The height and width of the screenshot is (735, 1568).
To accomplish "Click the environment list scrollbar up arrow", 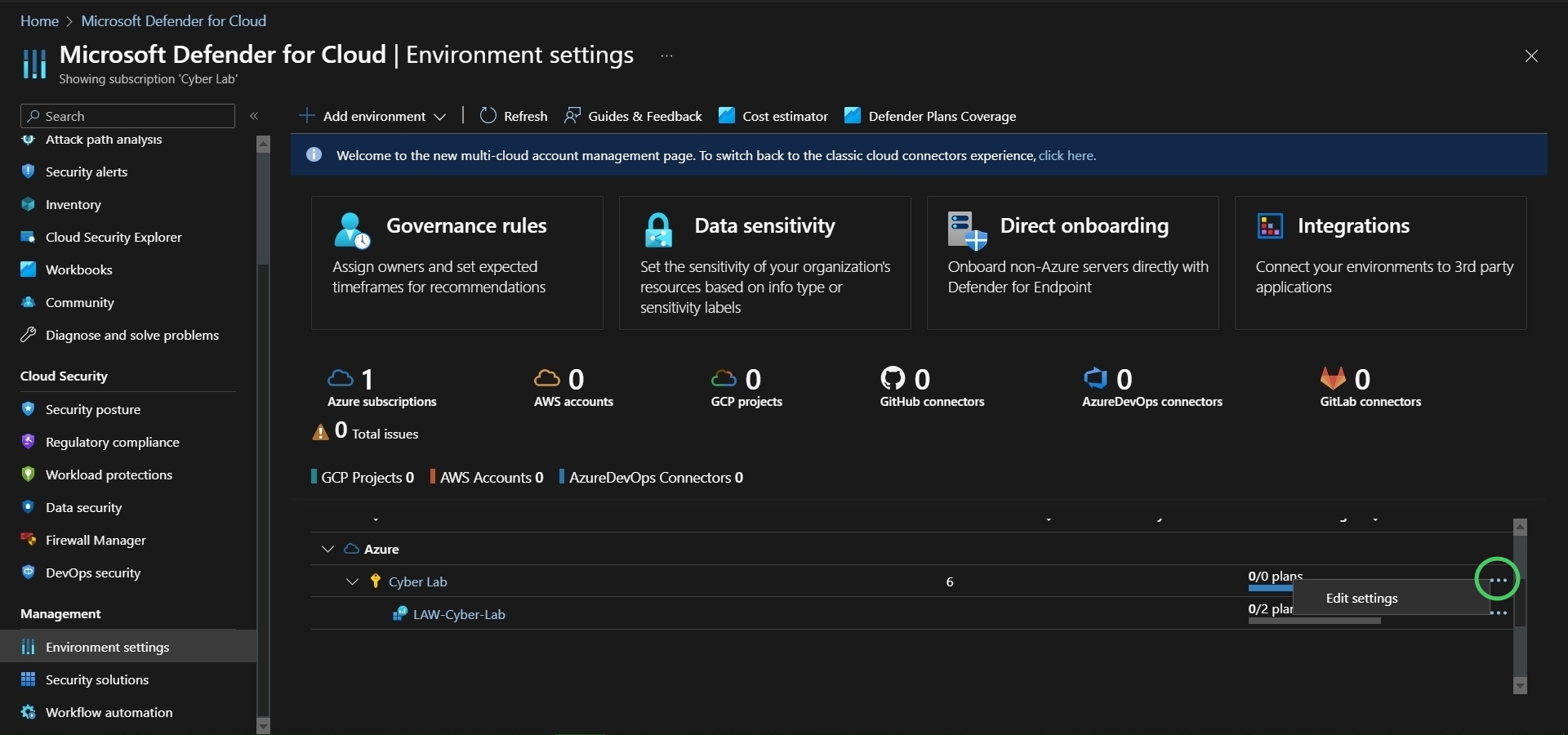I will [x=1520, y=528].
